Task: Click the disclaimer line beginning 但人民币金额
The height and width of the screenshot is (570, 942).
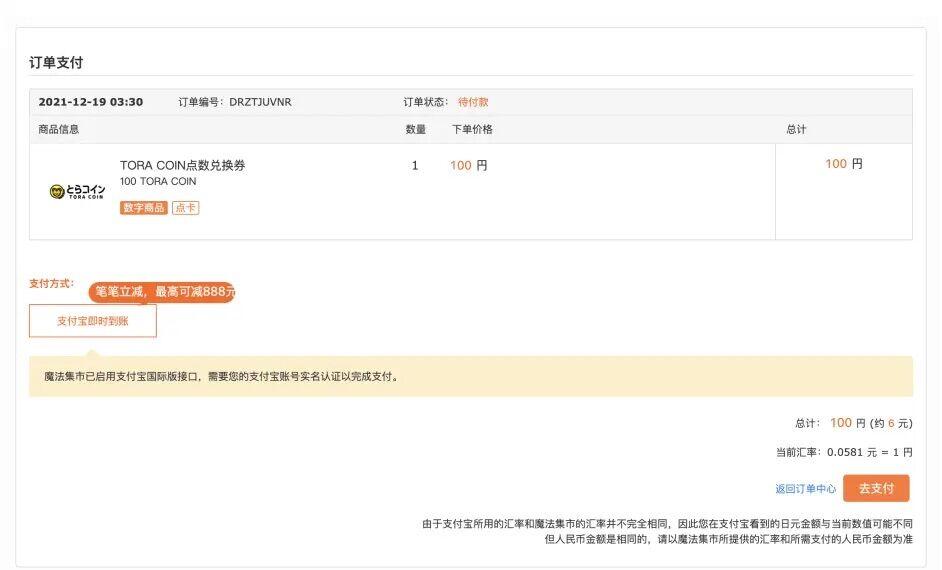Action: click(729, 539)
